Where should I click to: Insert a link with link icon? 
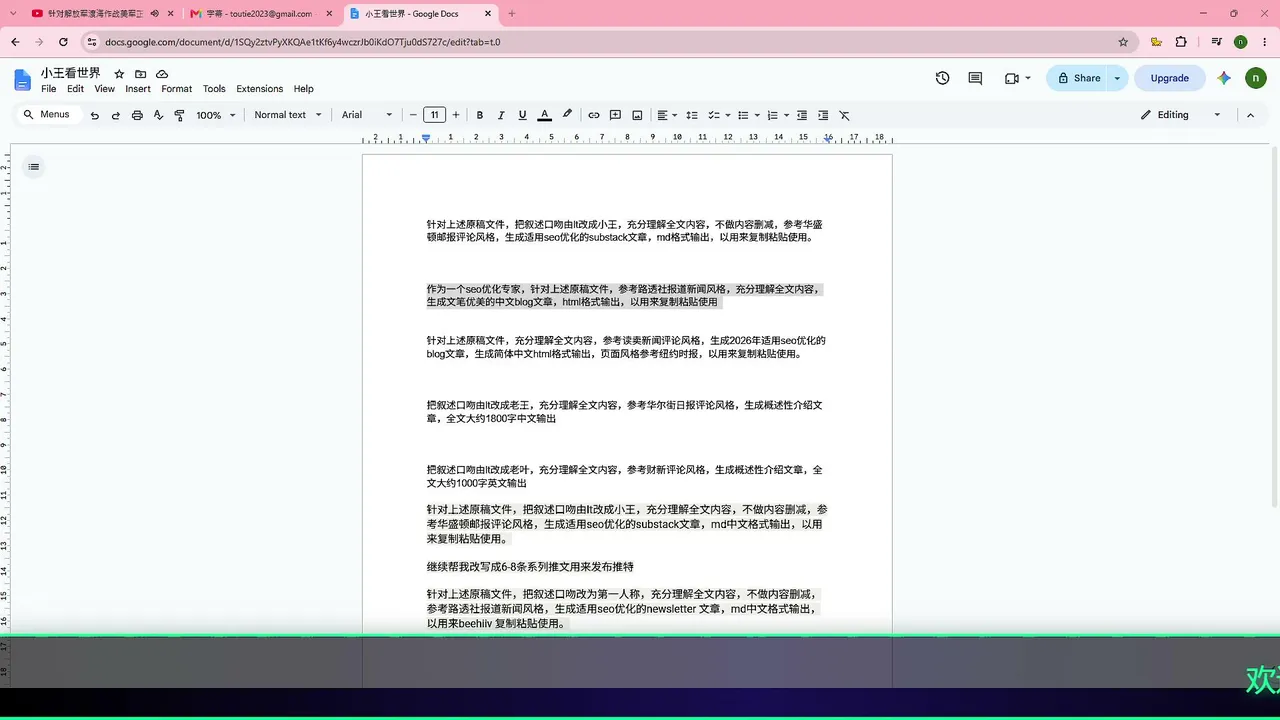point(594,115)
